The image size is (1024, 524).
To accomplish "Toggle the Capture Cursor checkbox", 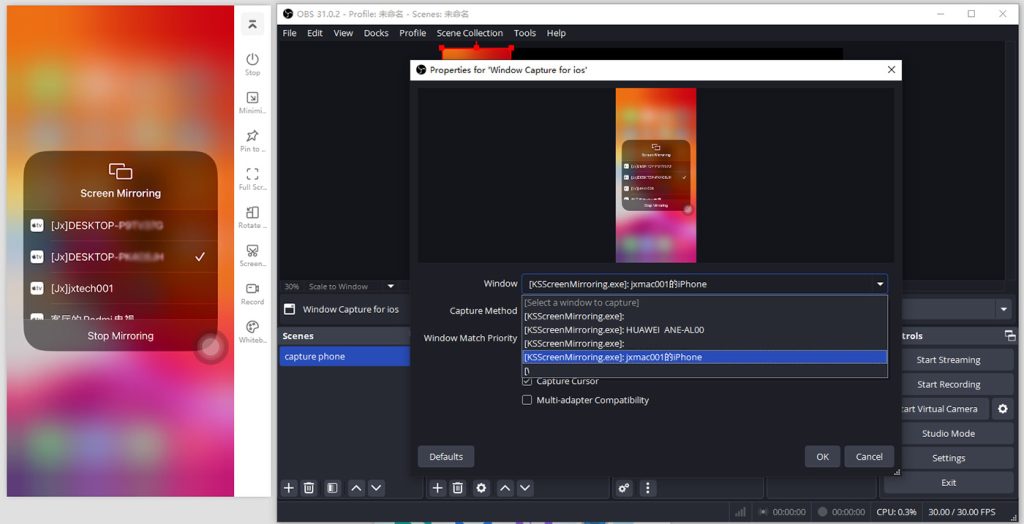I will coord(527,381).
